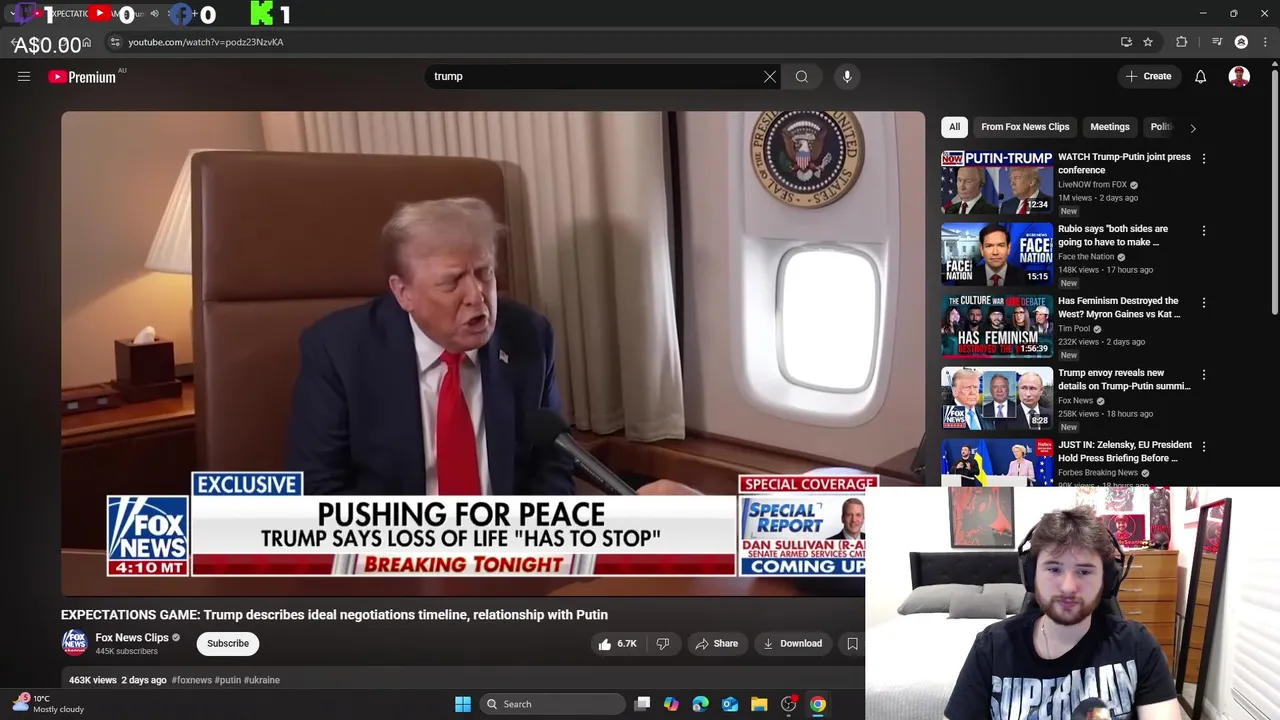The height and width of the screenshot is (720, 1280).
Task: Open File Explorer from the taskbar
Action: (x=759, y=704)
